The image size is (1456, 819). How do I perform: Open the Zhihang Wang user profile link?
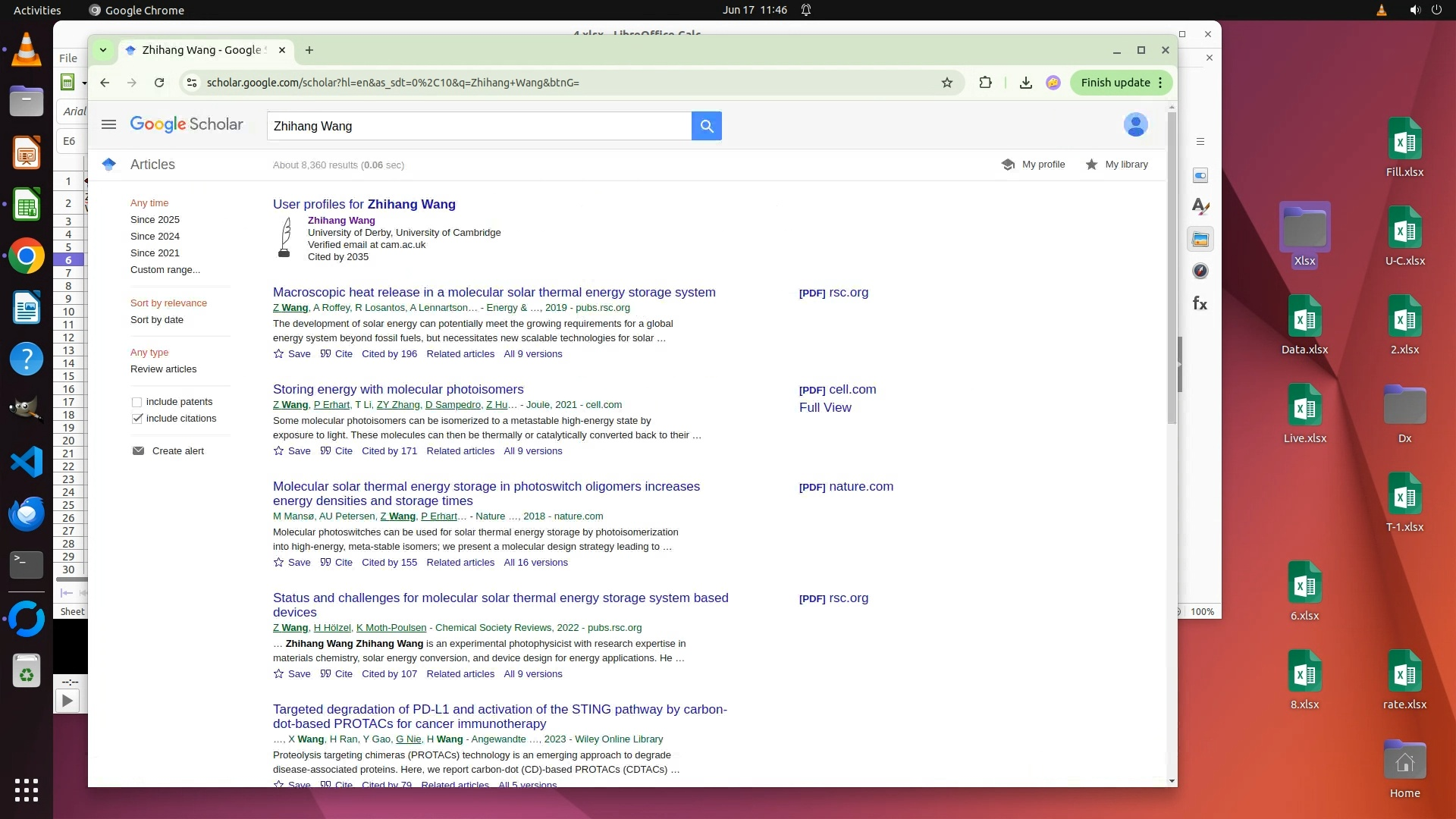click(x=341, y=221)
